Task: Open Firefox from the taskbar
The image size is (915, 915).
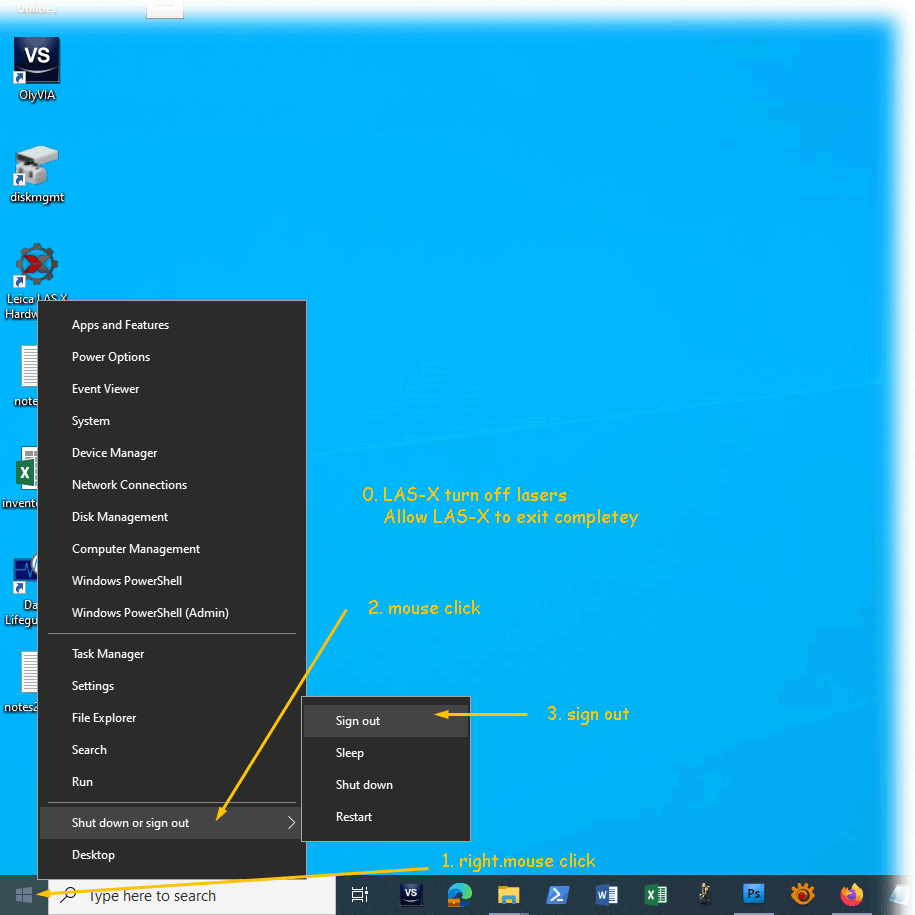Action: pyautogui.click(x=852, y=895)
